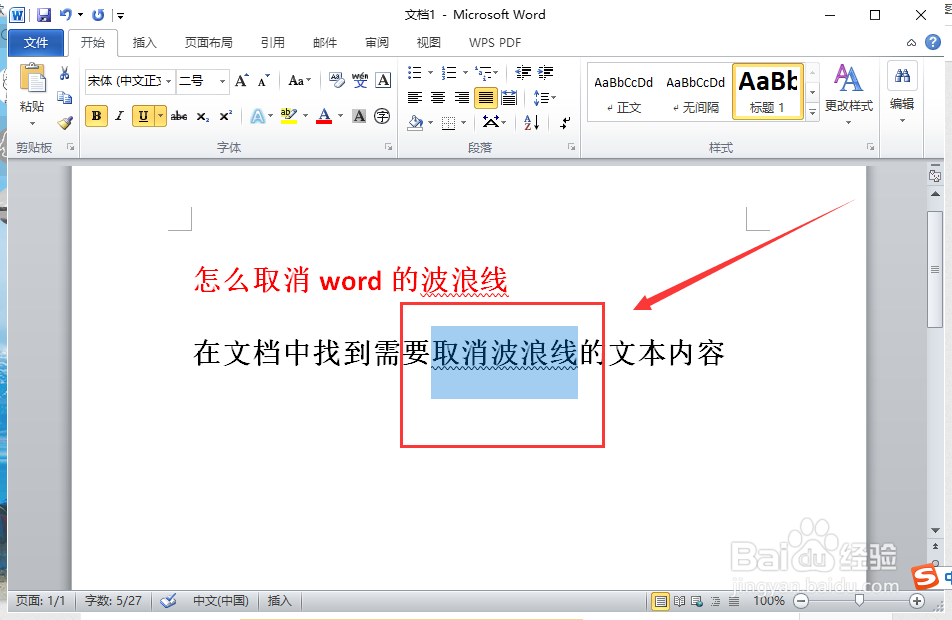Switch to the 页面布局 ribbon tab
952x620 pixels.
[x=208, y=43]
